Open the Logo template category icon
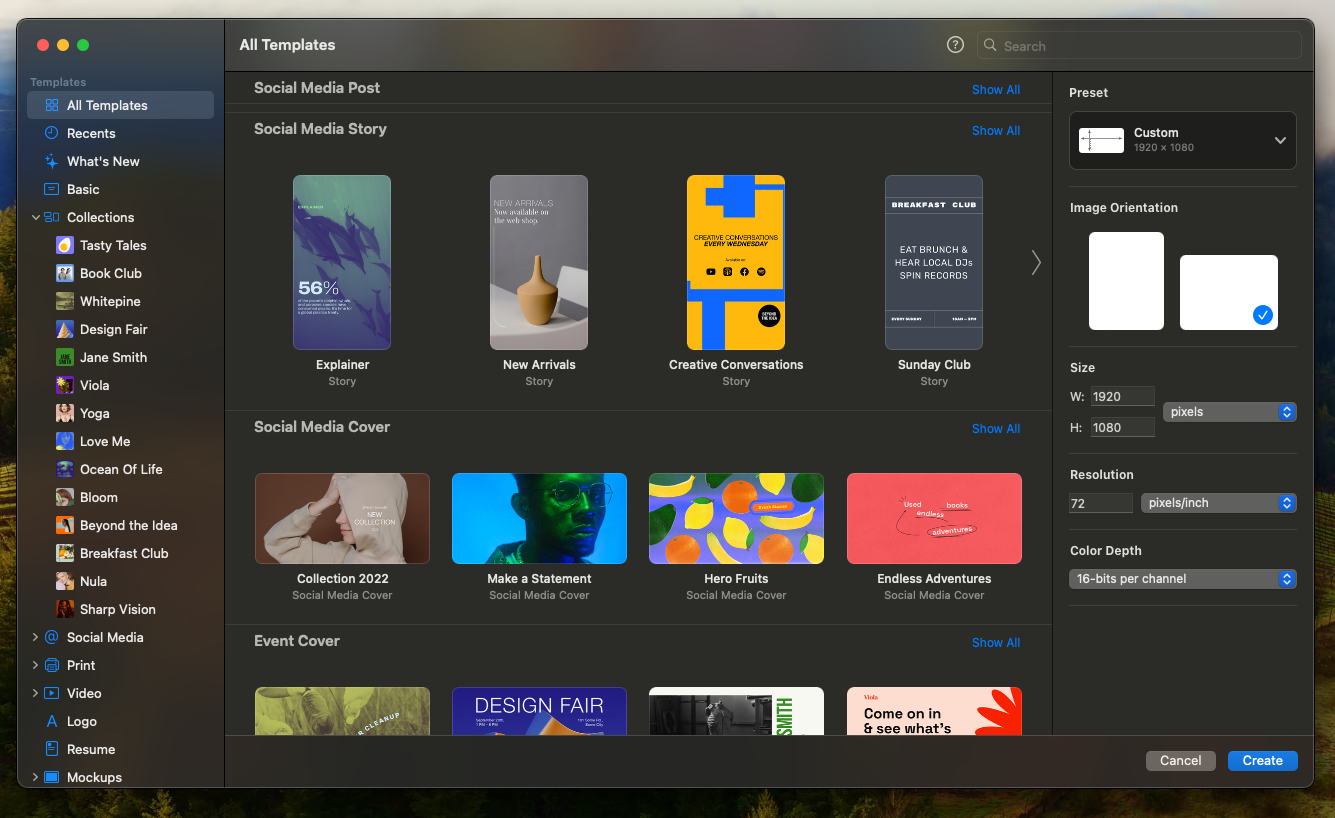Screen dimensions: 1335x818 52,721
